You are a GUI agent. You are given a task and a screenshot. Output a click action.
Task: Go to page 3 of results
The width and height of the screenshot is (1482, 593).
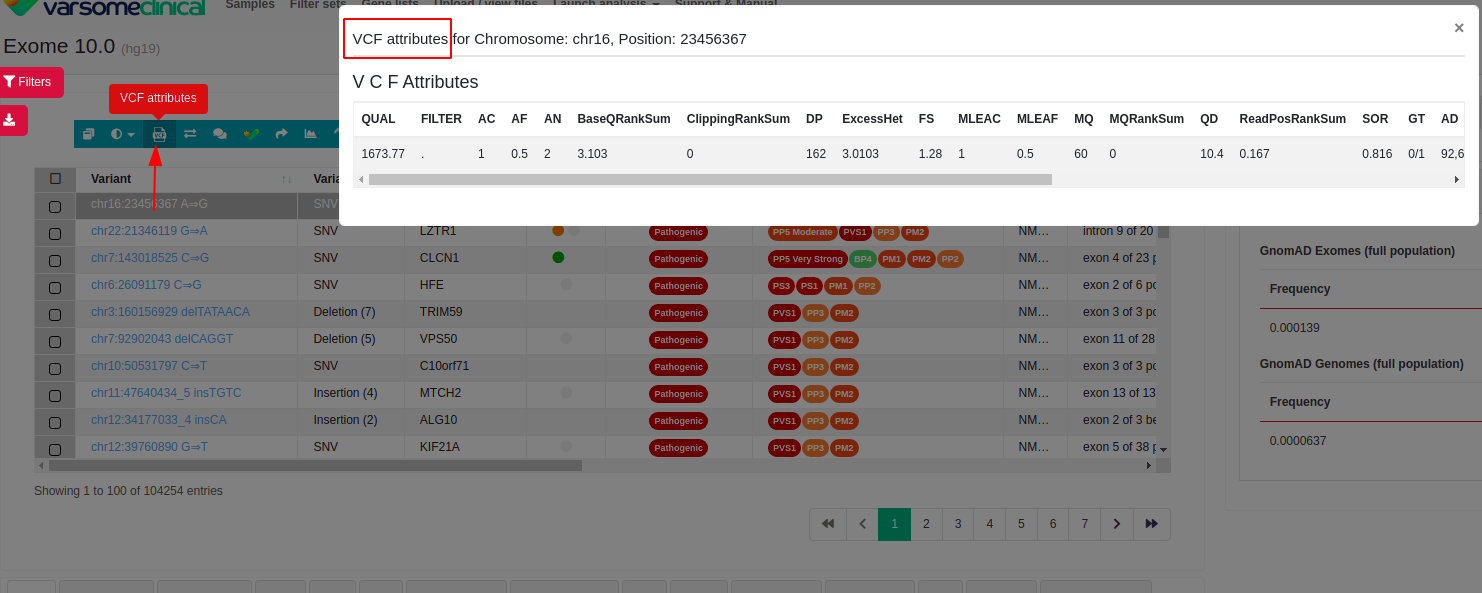tap(958, 523)
